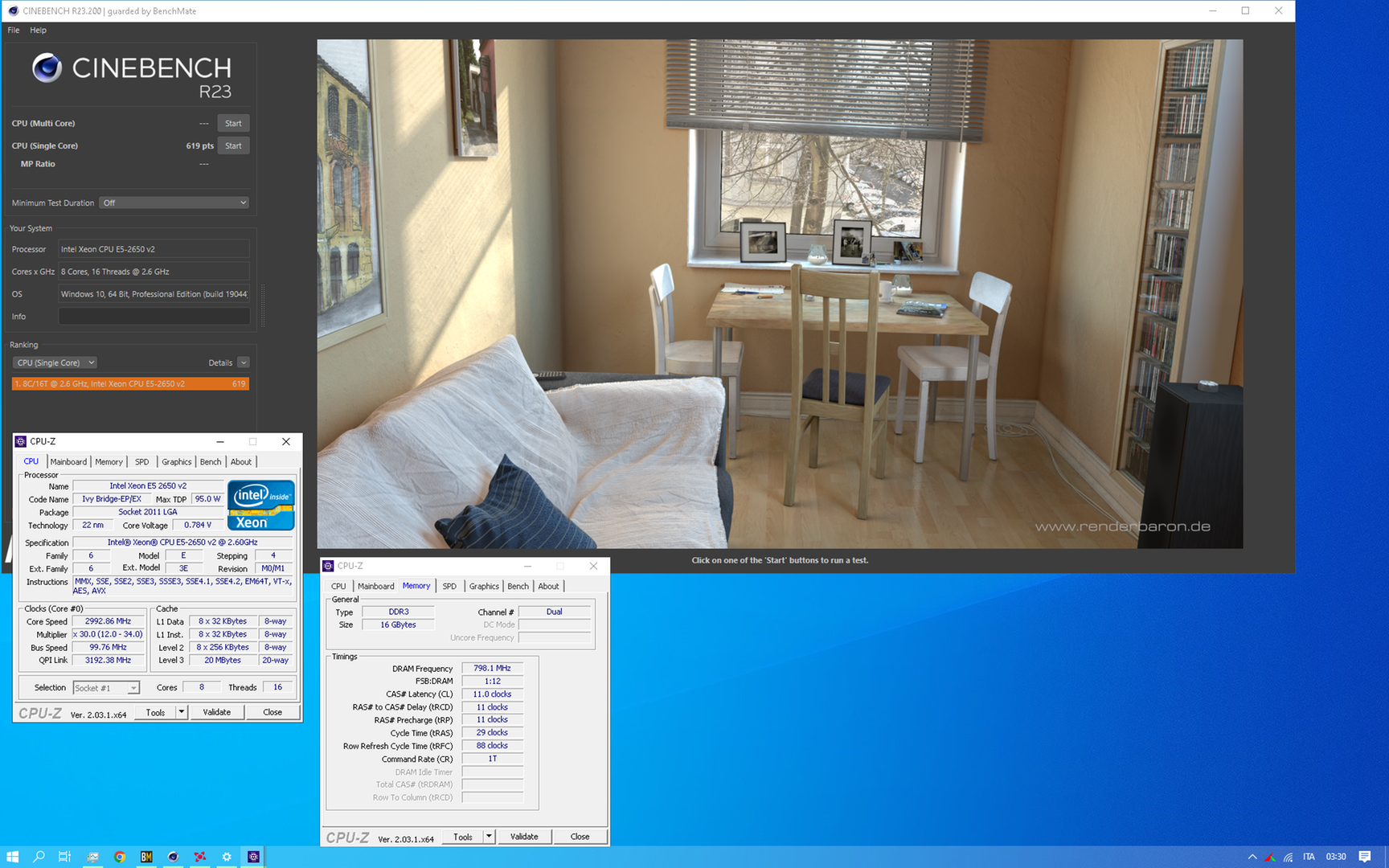1389x868 pixels.
Task: Start the CPU (Multi Core) test
Action: point(233,123)
